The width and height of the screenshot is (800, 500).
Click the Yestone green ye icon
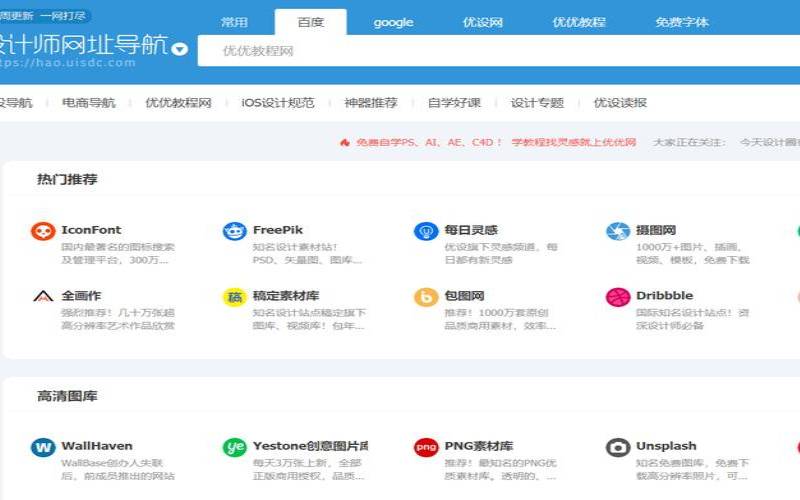(235, 447)
